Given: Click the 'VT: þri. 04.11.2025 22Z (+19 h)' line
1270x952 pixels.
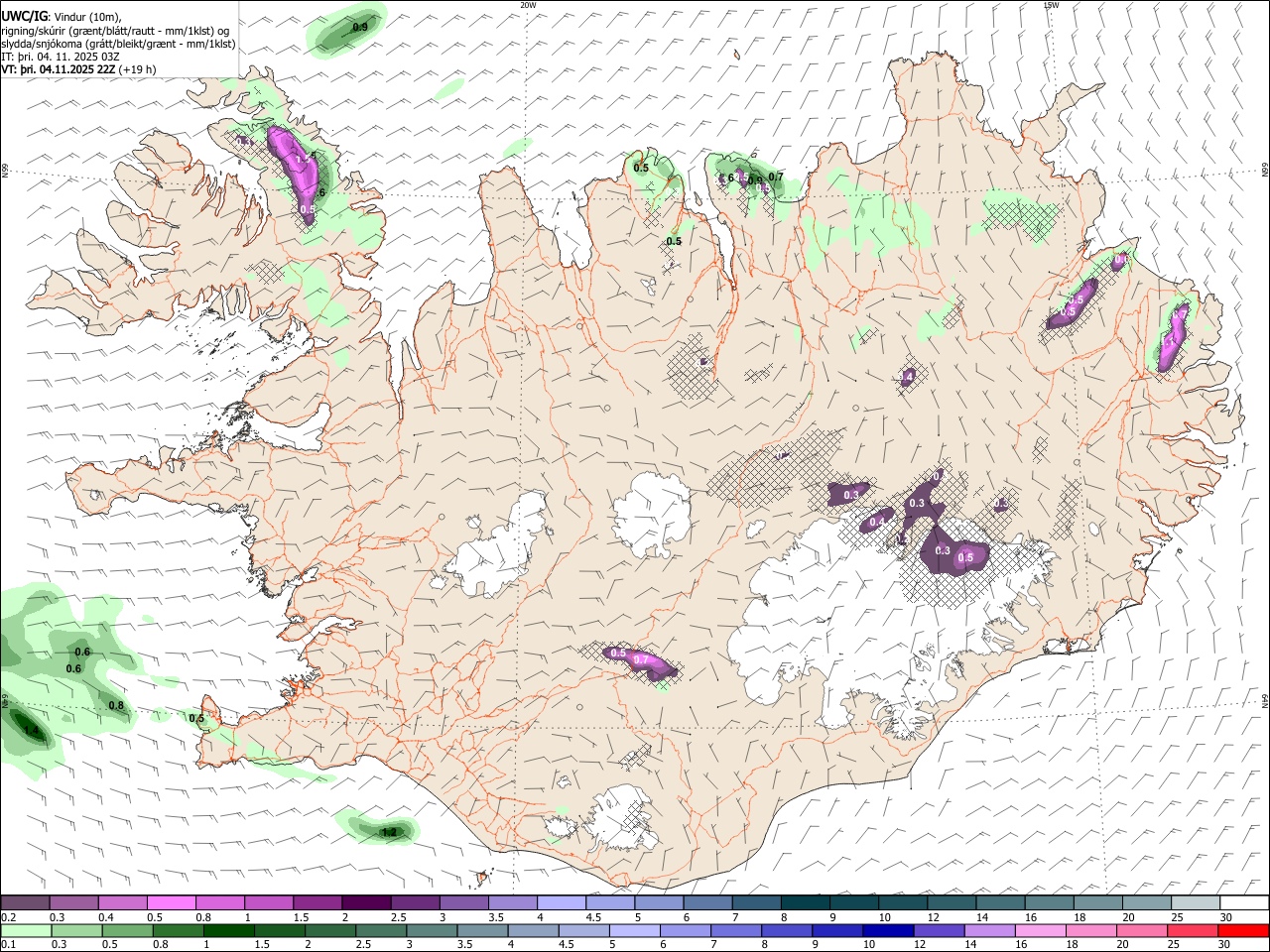Looking at the screenshot, I should (x=78, y=69).
